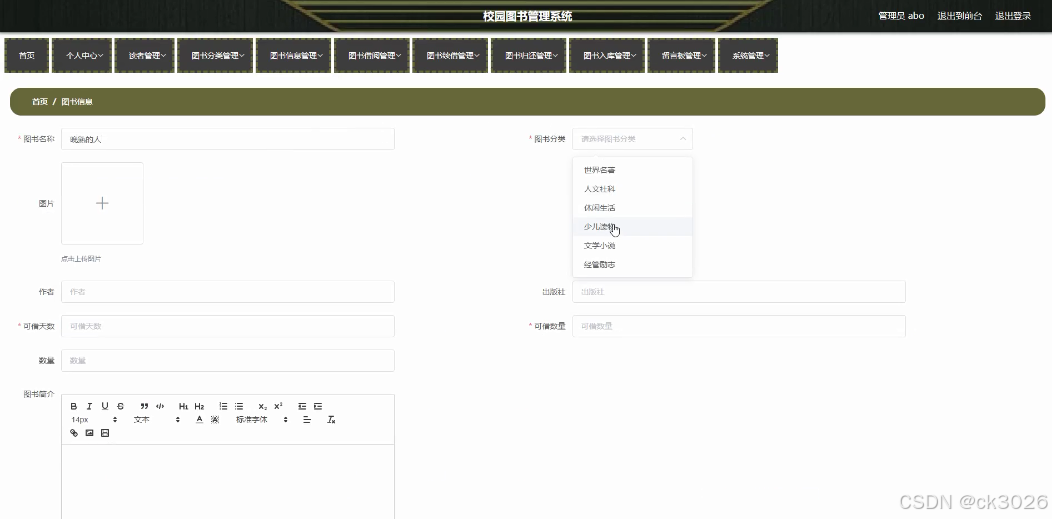
Task: Apply subscript formatting
Action: click(262, 406)
